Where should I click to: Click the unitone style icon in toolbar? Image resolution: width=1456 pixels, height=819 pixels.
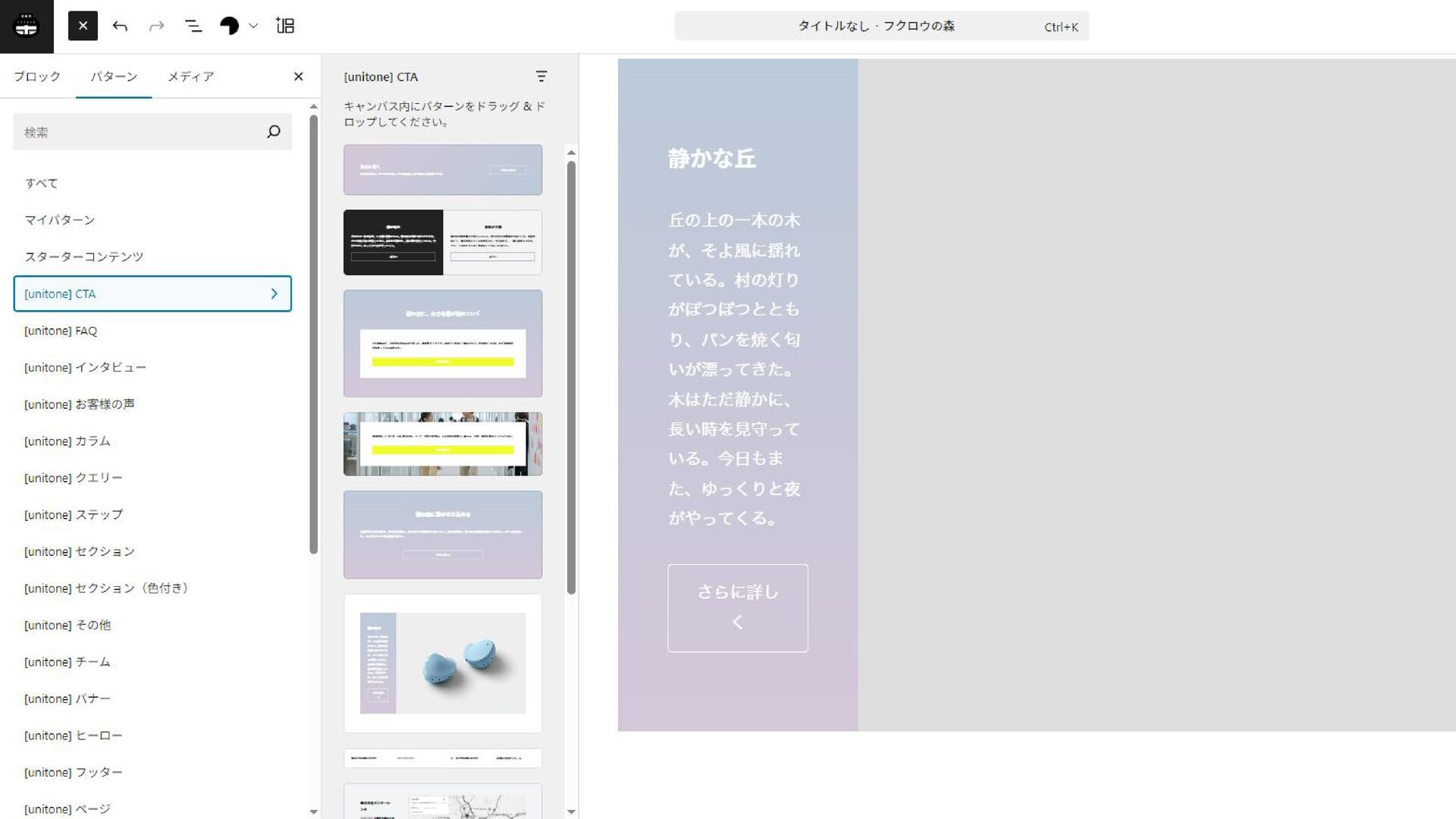pos(229,26)
